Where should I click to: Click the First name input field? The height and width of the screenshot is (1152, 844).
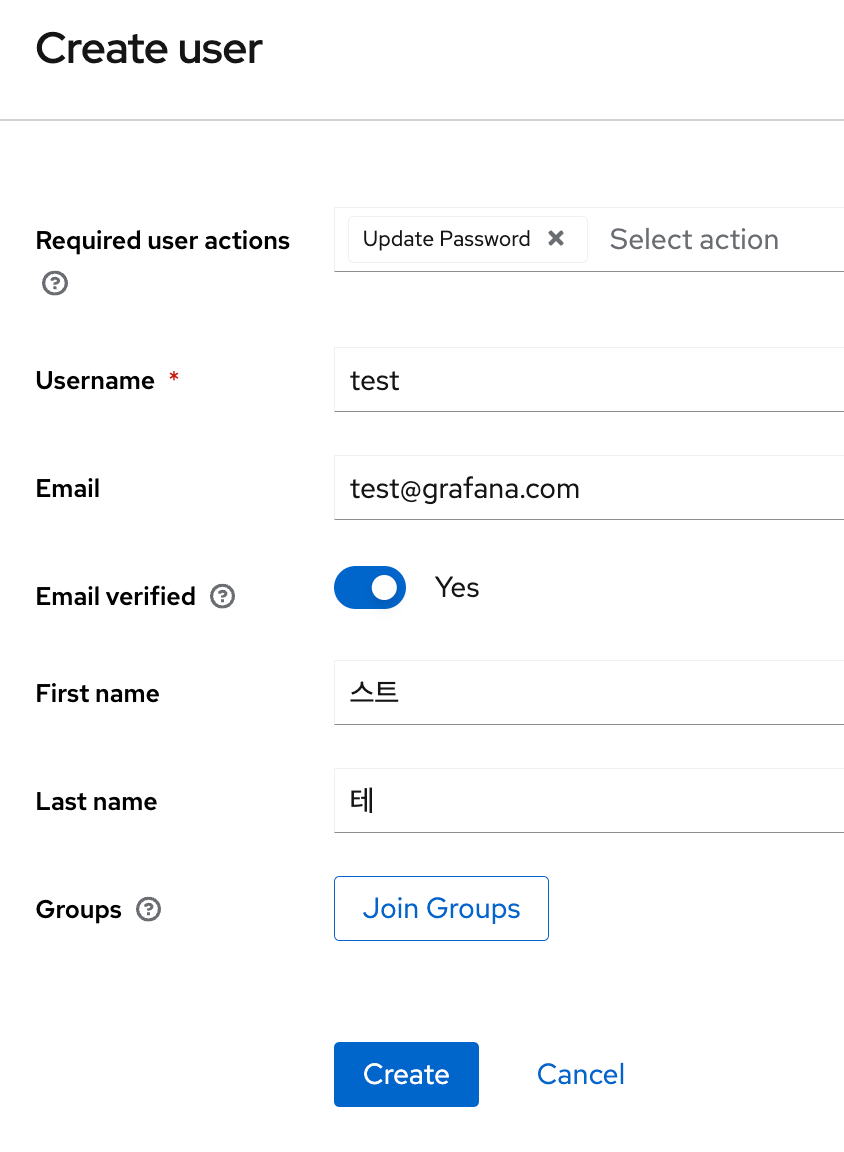pyautogui.click(x=590, y=692)
